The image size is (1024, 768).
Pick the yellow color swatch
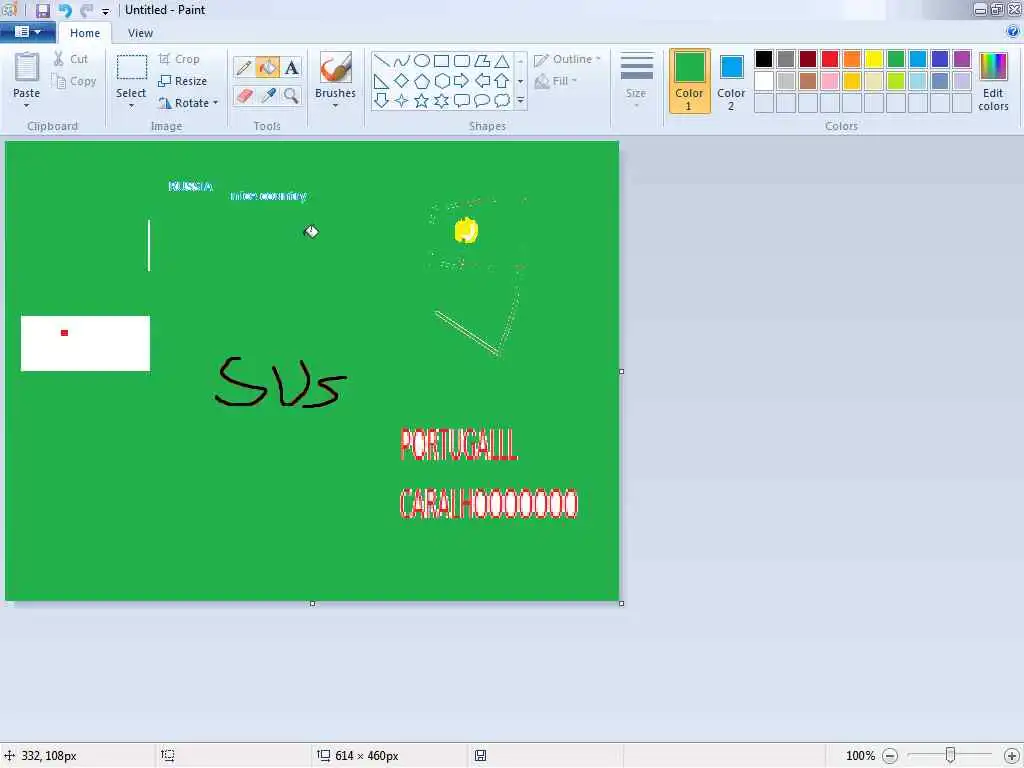[874, 59]
